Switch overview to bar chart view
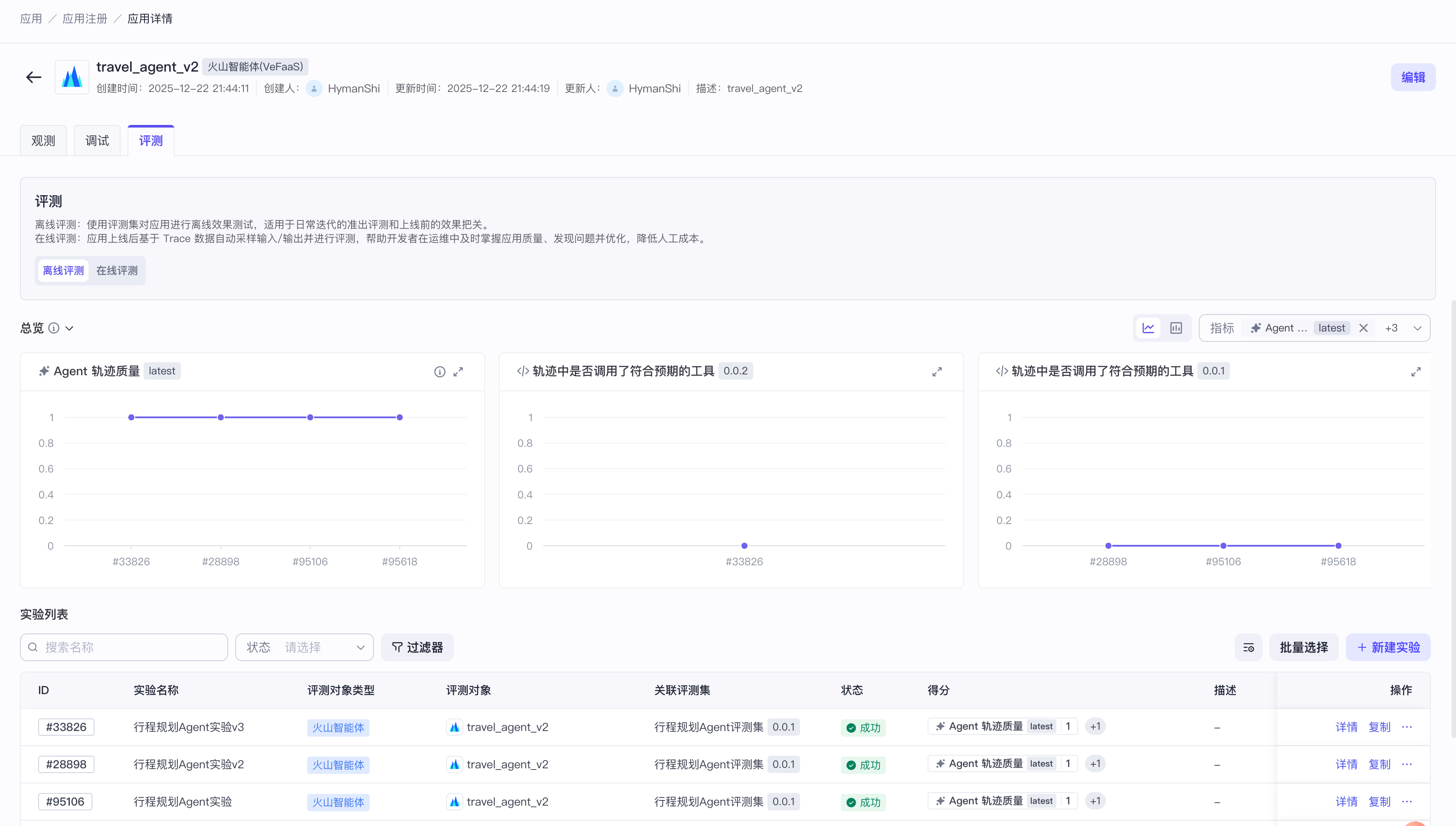The height and width of the screenshot is (826, 1456). tap(1176, 328)
